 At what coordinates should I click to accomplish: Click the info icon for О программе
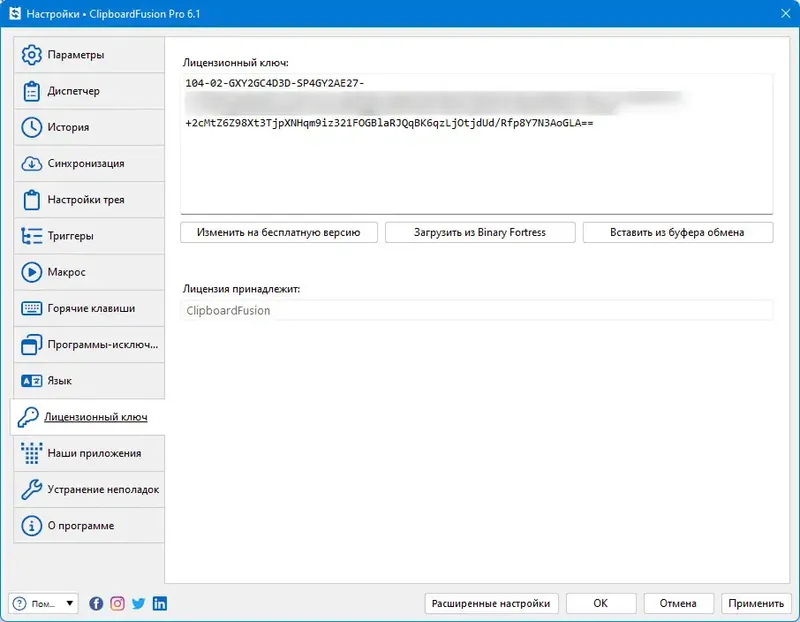coord(32,526)
